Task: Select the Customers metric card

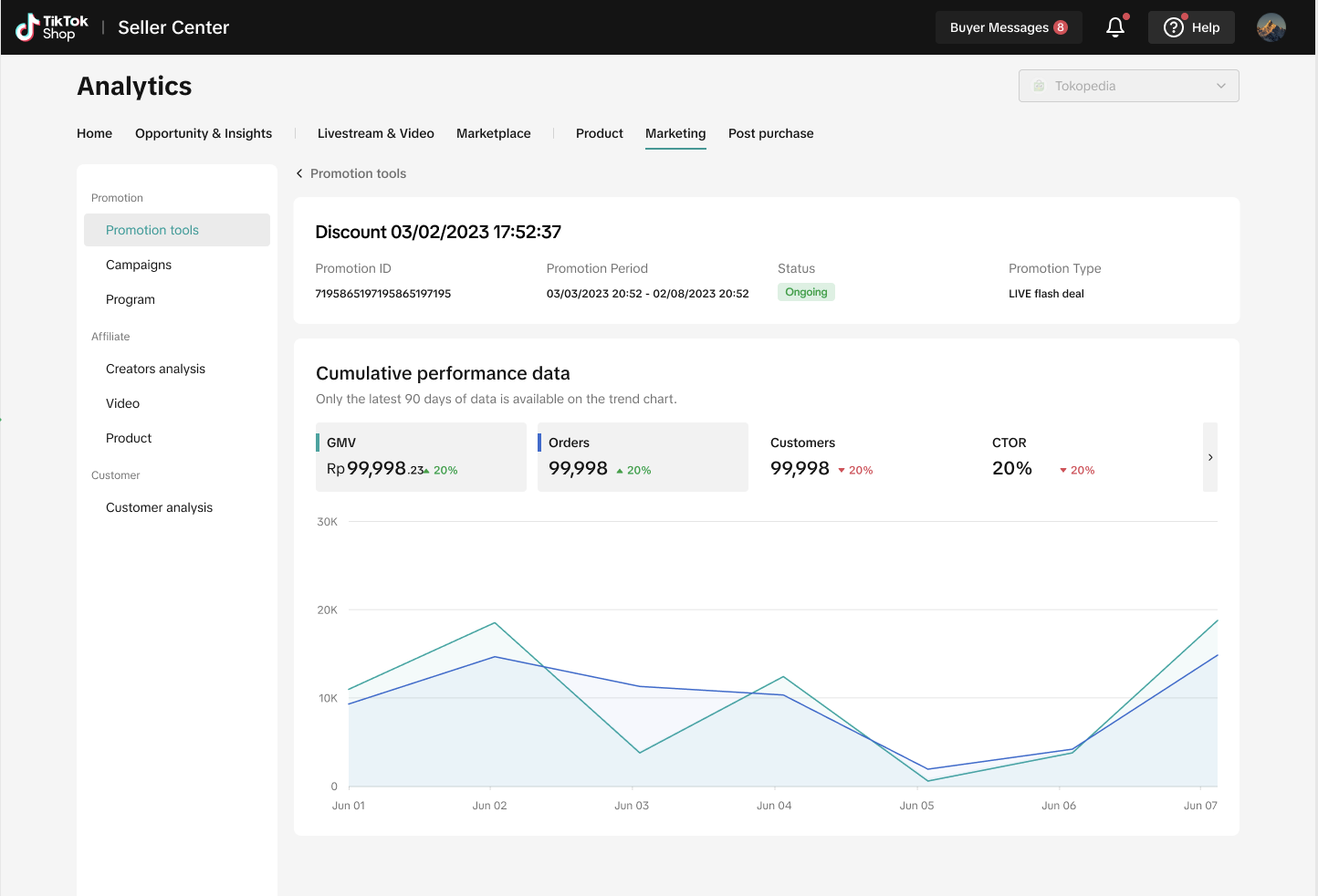Action: (863, 456)
